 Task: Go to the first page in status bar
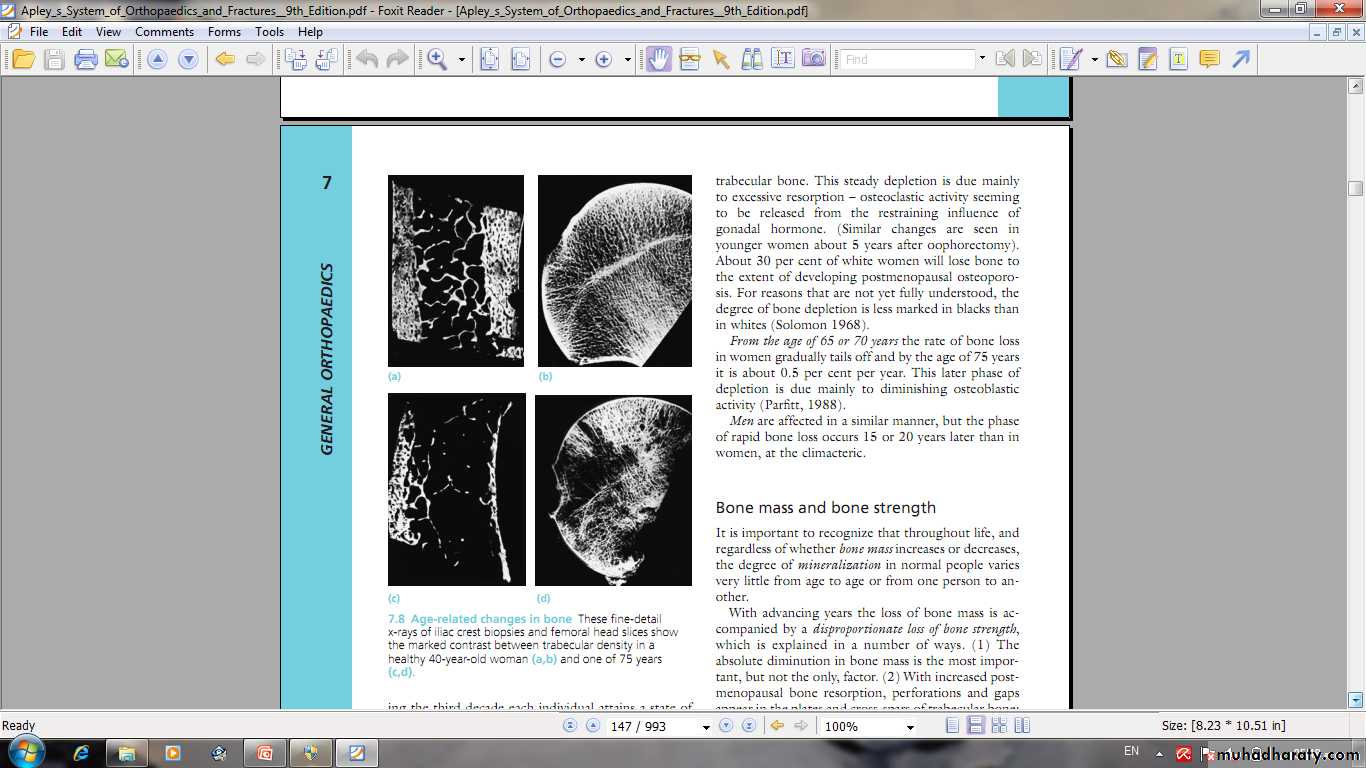point(570,726)
